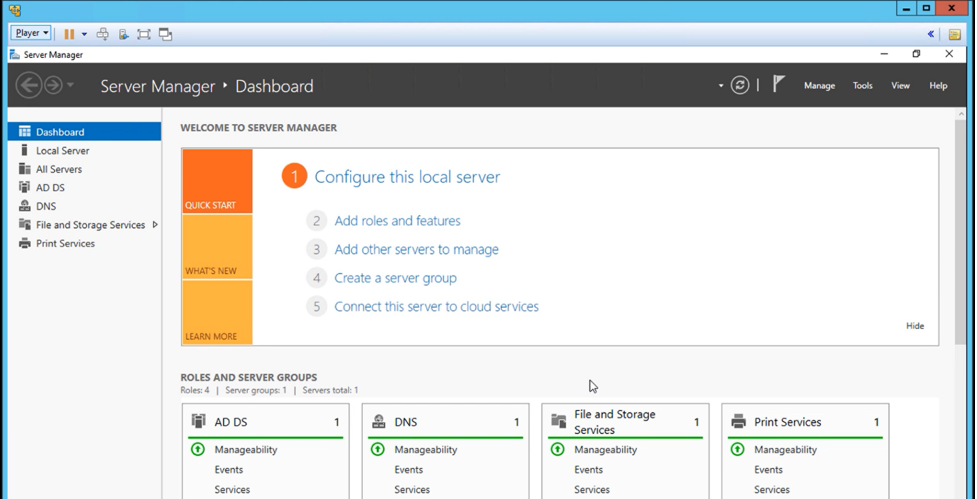Viewport: 977px width, 499px height.
Task: Open the notifications flag
Action: 779,85
